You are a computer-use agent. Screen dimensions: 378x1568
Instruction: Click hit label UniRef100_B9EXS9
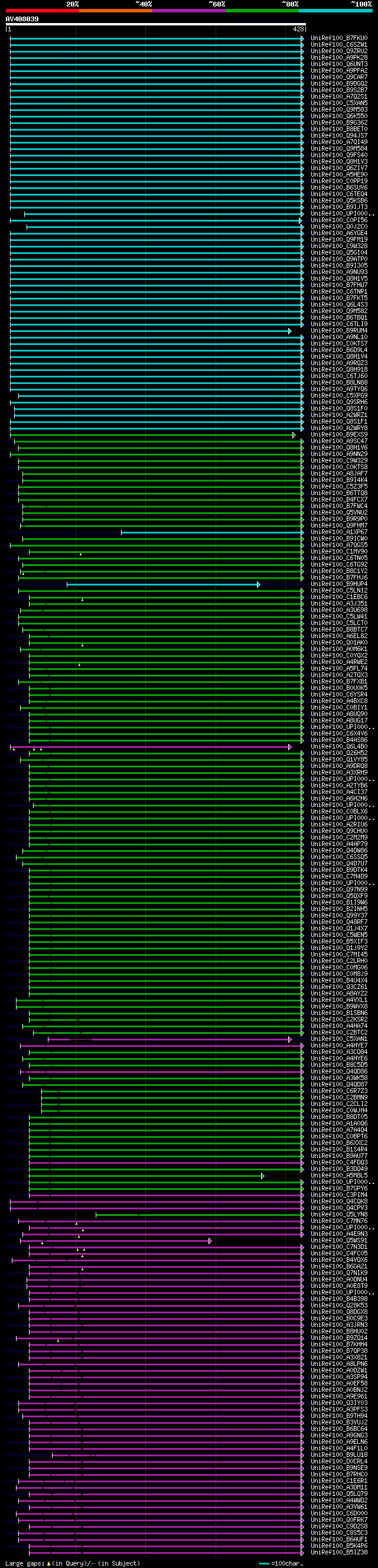[339, 435]
